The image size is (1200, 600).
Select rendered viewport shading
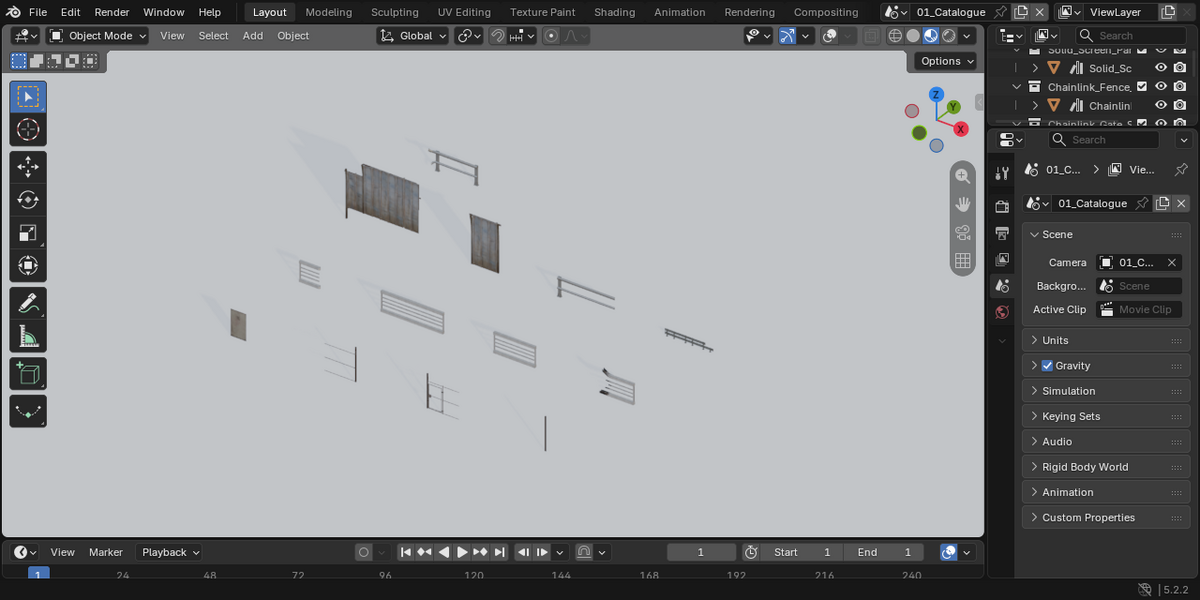point(949,35)
